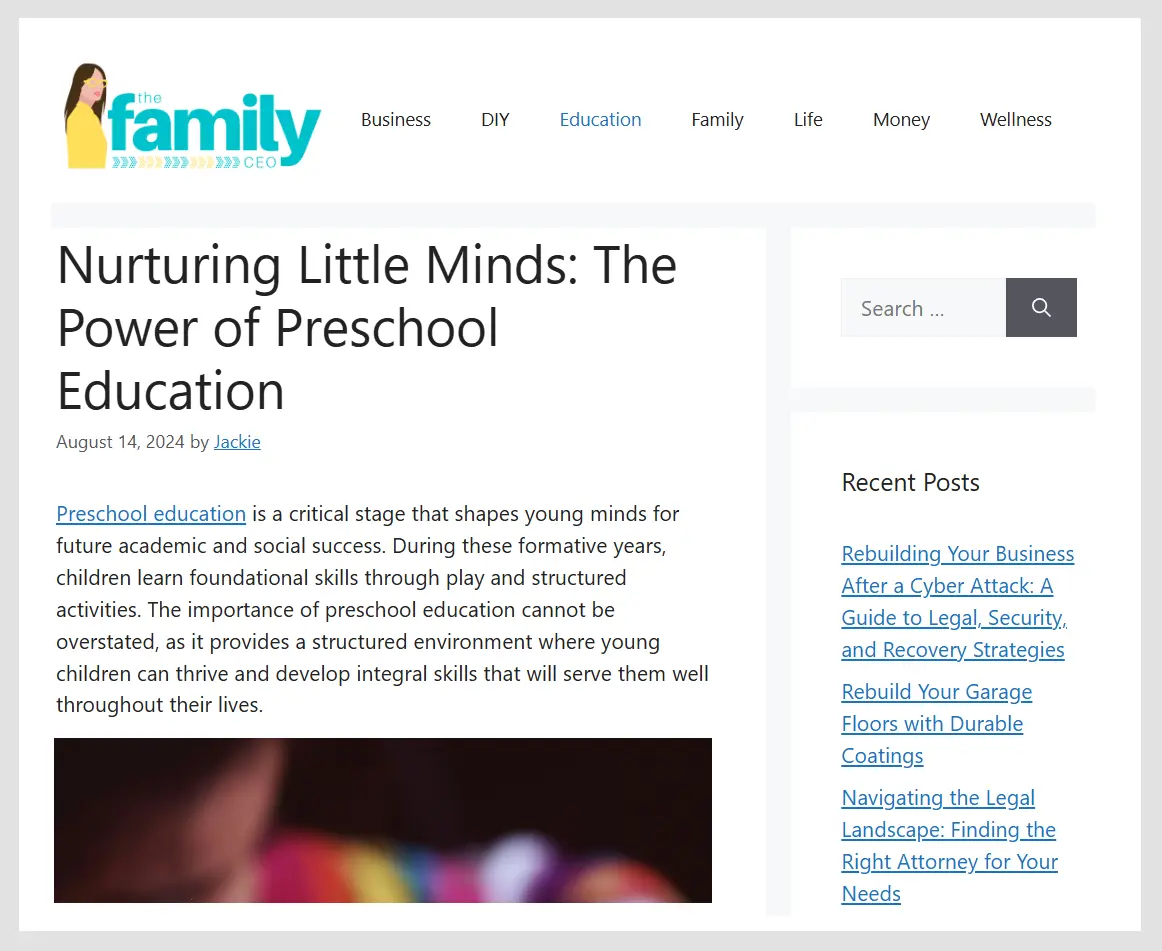Open the Money category
This screenshot has width=1162, height=951.
pos(901,120)
